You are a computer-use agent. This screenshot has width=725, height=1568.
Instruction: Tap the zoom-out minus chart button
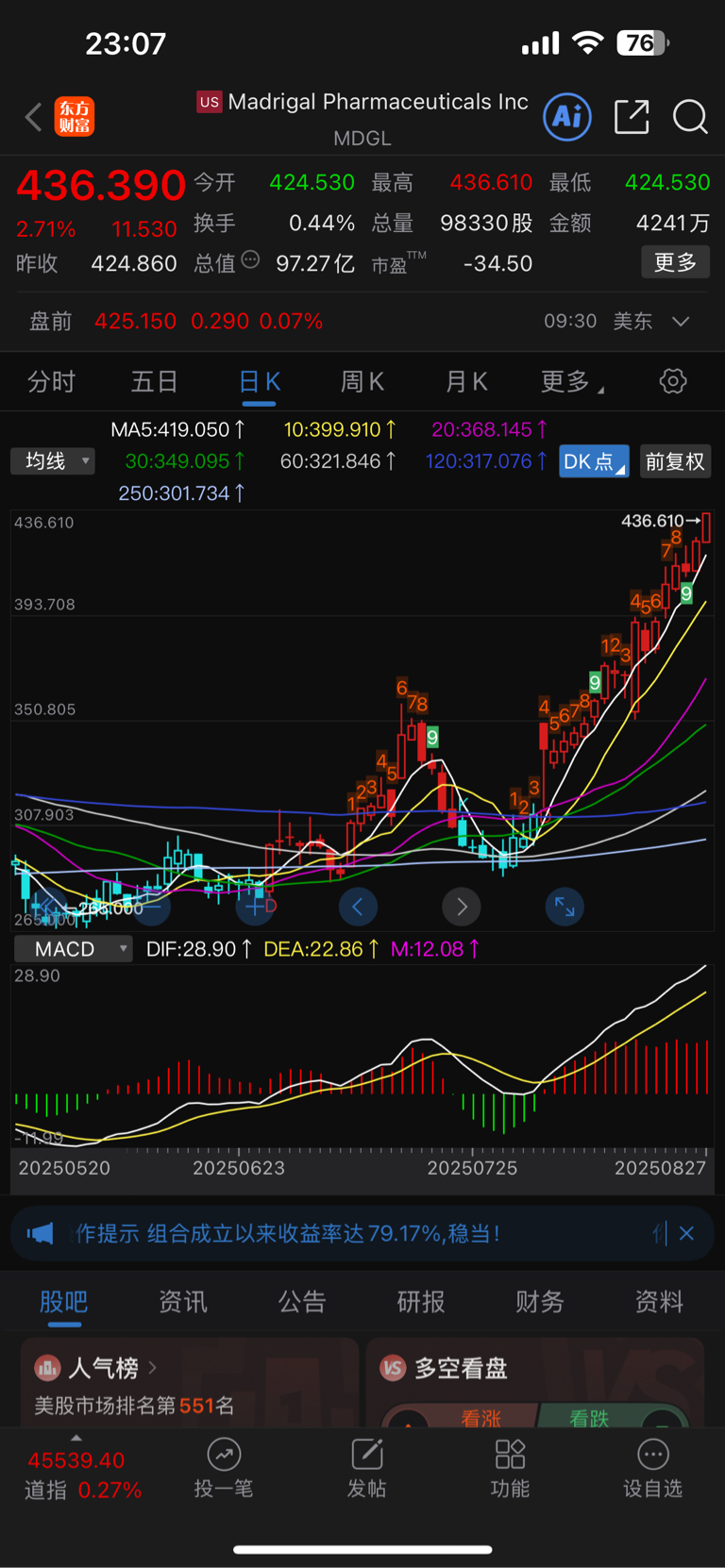coord(151,907)
